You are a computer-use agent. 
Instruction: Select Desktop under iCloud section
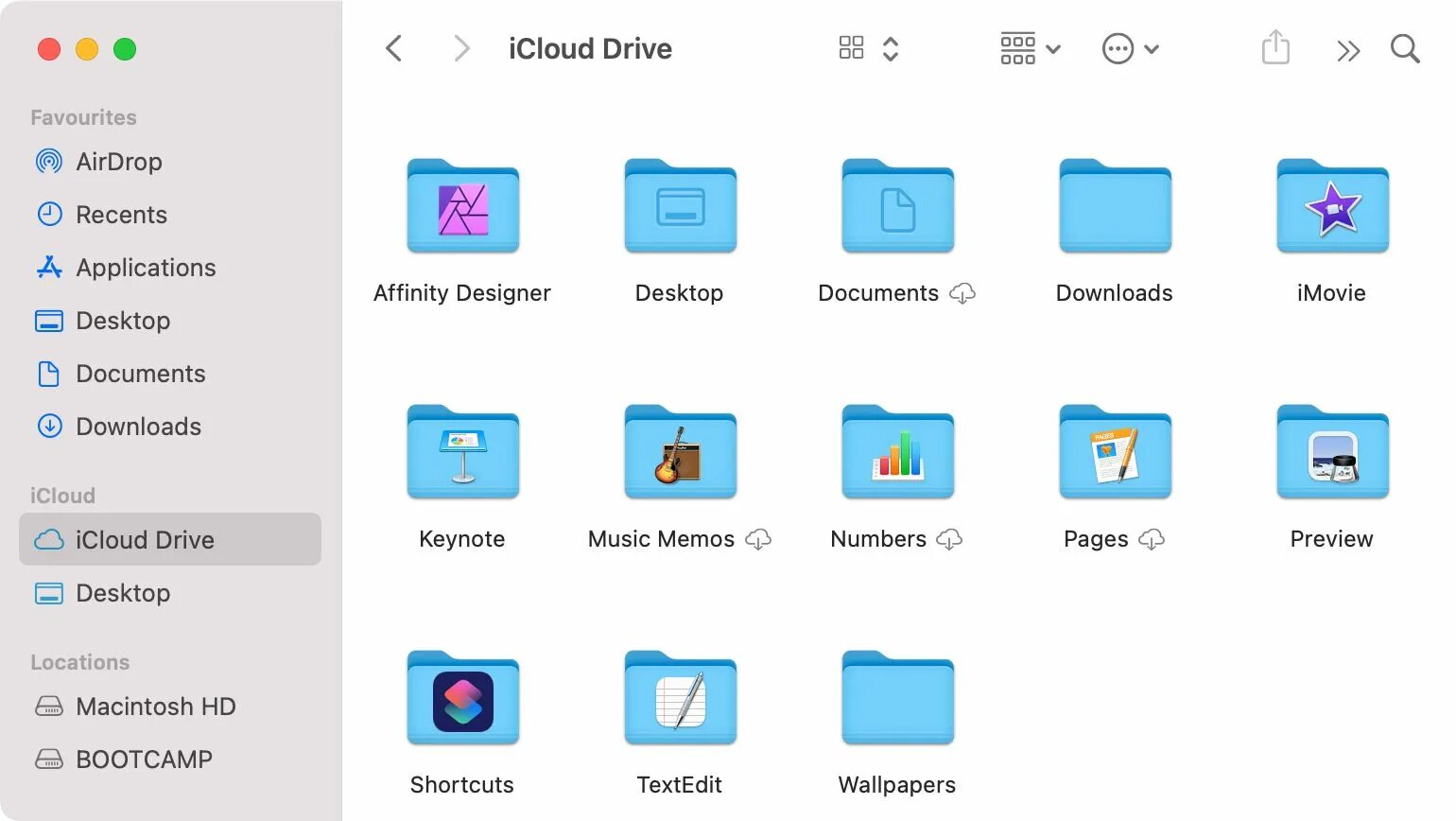click(x=170, y=593)
